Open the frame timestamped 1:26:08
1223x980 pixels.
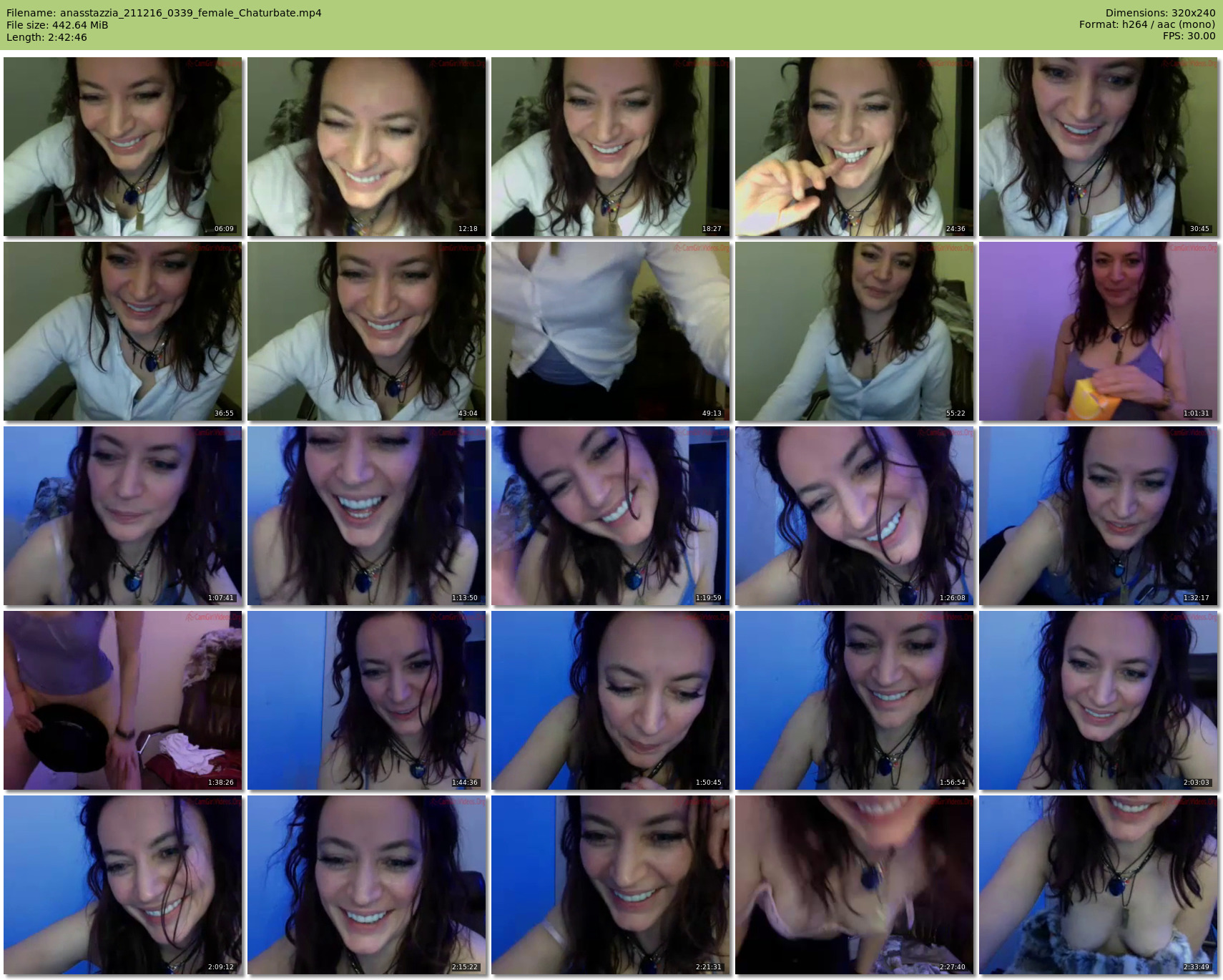point(854,516)
